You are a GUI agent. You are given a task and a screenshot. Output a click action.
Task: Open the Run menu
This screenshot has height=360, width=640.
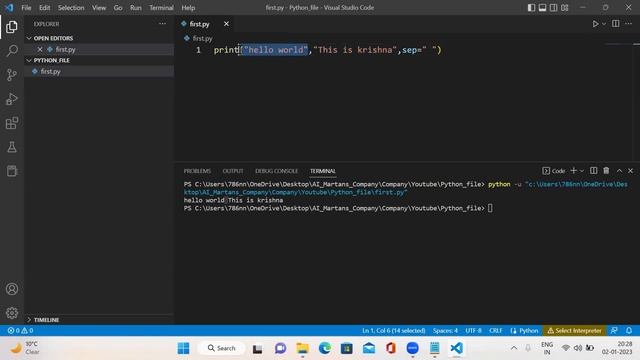(136, 8)
